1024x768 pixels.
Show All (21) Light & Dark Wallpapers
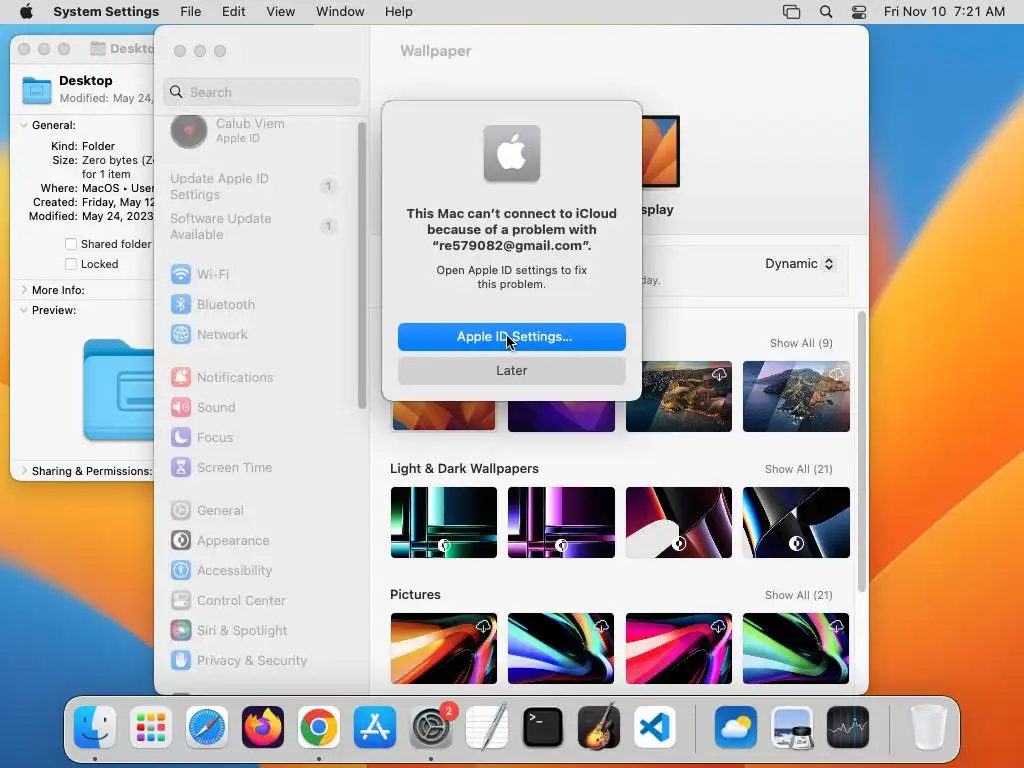(x=798, y=470)
